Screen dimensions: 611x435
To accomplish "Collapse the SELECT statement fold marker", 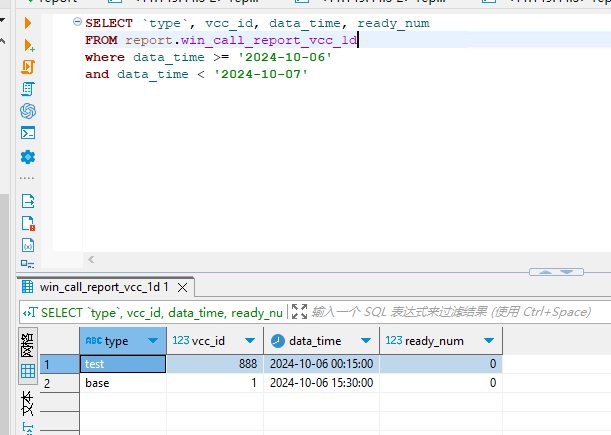I will [x=77, y=22].
